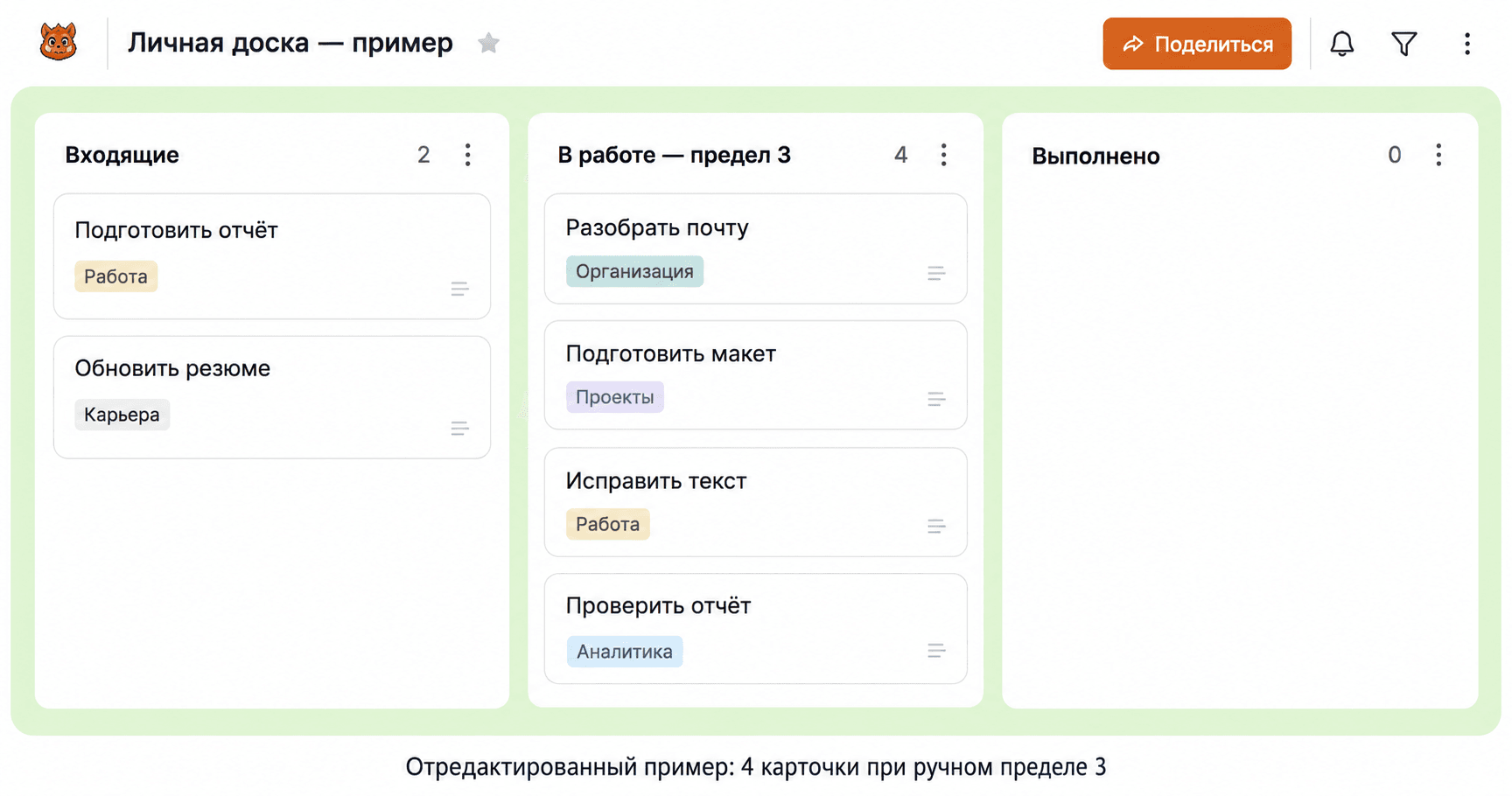Click the Входящие column title

[x=122, y=155]
